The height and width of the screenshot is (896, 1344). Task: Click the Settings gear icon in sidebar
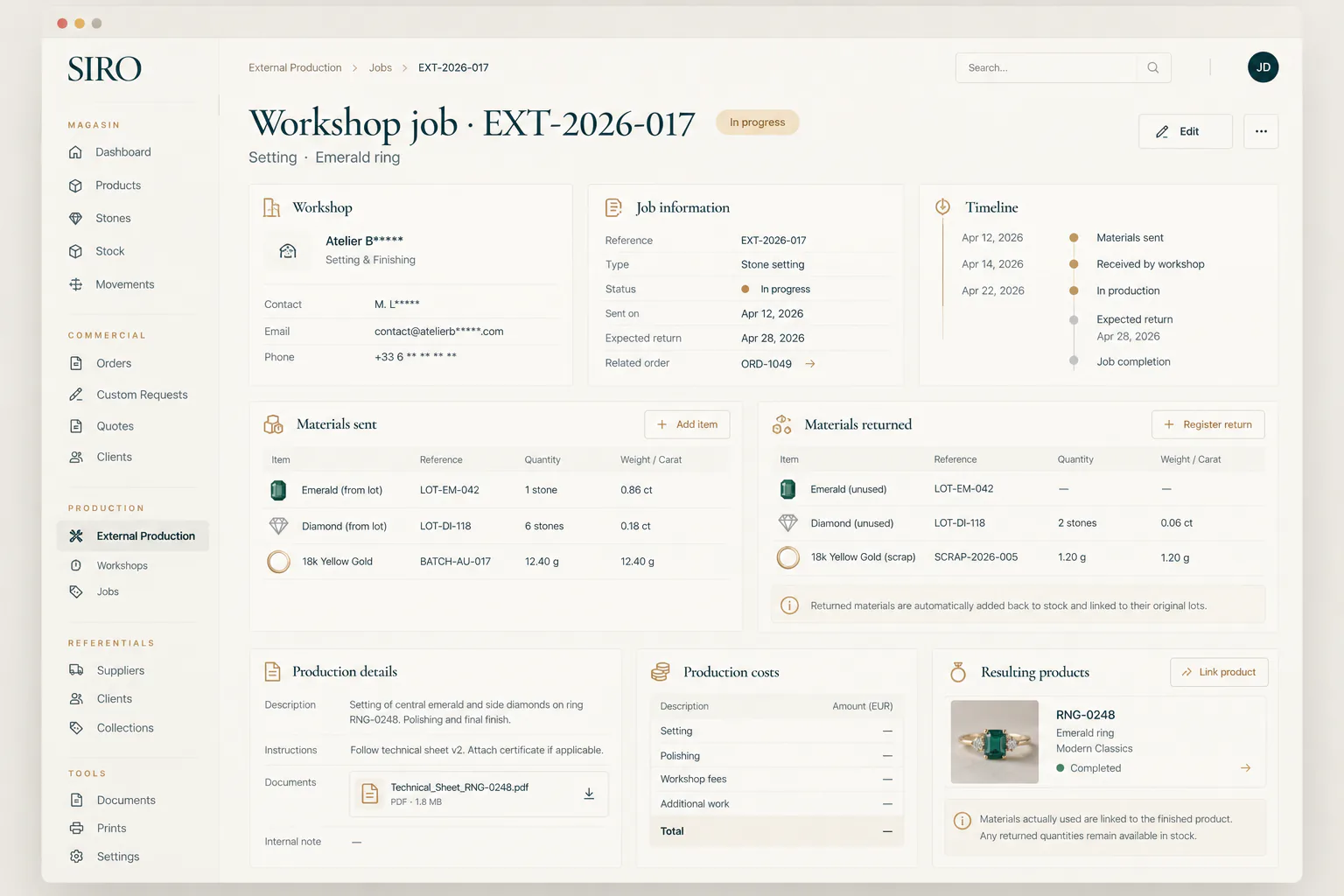coord(76,857)
